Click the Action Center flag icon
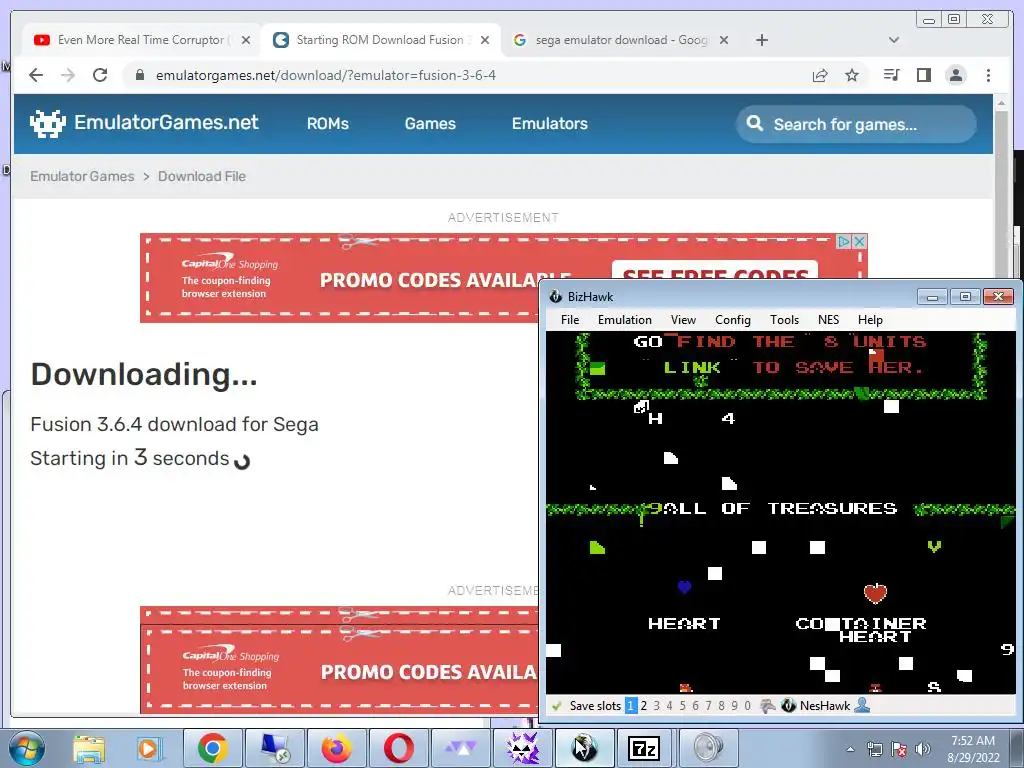 [x=899, y=749]
